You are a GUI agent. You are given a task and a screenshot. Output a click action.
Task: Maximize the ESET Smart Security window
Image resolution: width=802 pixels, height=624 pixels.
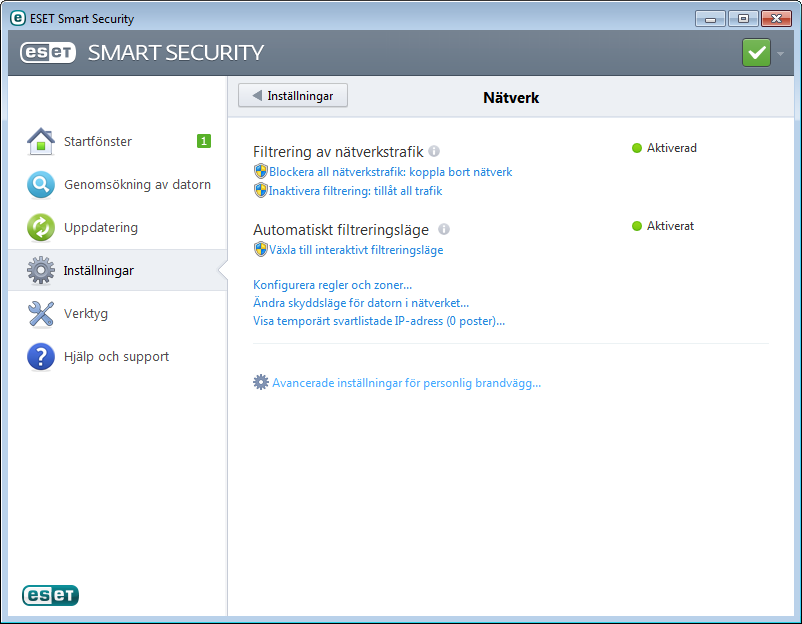pyautogui.click(x=743, y=19)
